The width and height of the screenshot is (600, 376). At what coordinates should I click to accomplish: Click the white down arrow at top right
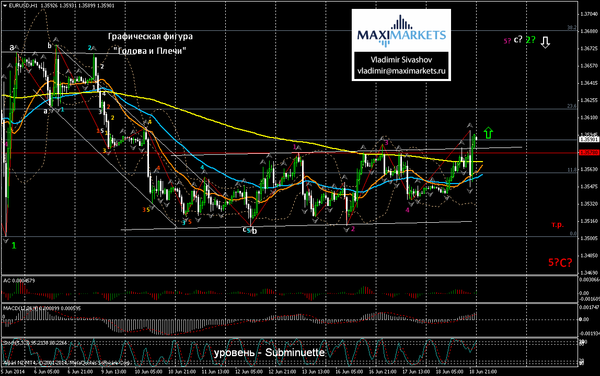545,42
